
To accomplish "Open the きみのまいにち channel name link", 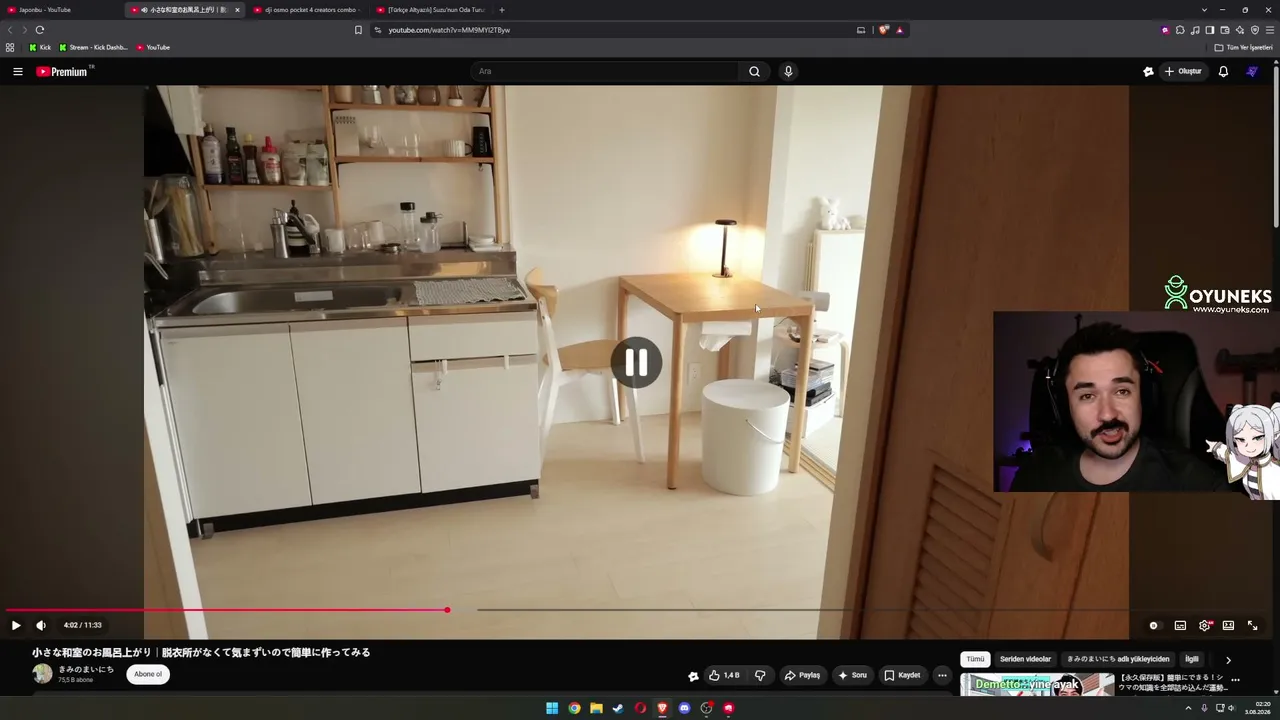I will (86, 669).
